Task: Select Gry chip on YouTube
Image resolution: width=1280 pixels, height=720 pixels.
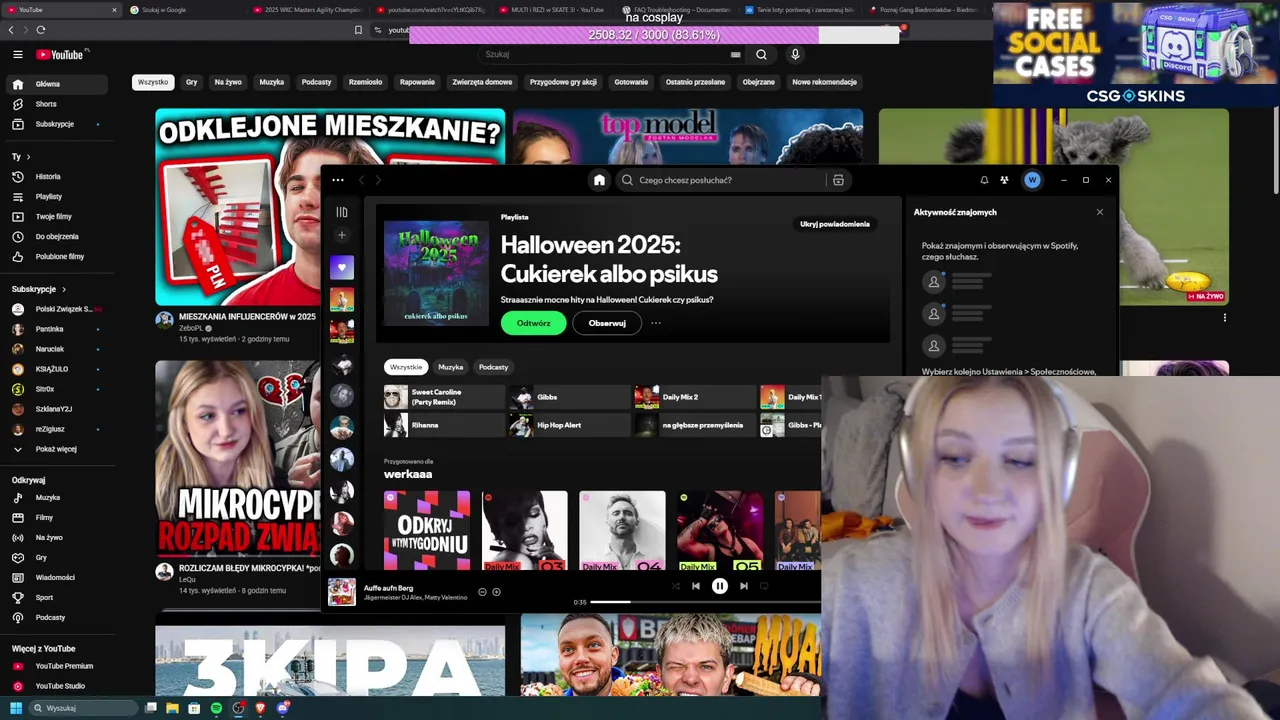Action: tap(191, 82)
